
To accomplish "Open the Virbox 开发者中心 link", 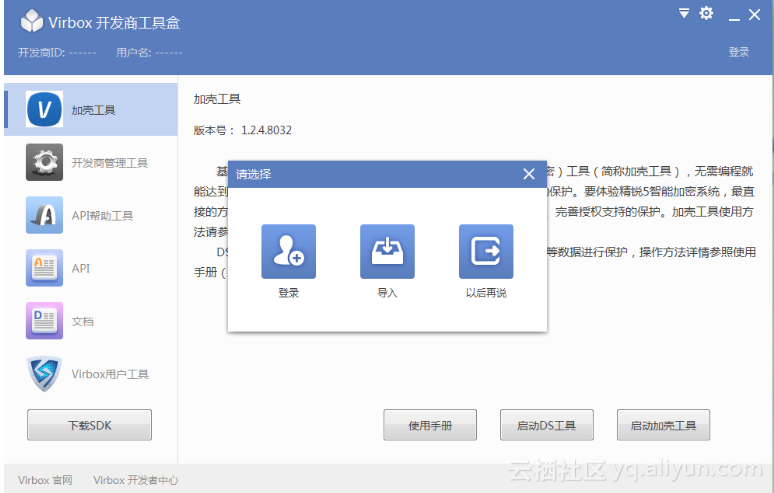I will (x=136, y=480).
